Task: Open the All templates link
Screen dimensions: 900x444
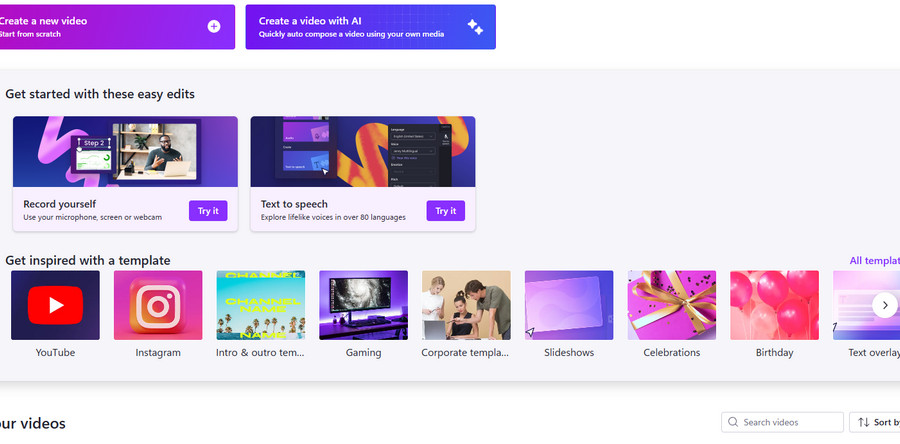Action: (875, 260)
